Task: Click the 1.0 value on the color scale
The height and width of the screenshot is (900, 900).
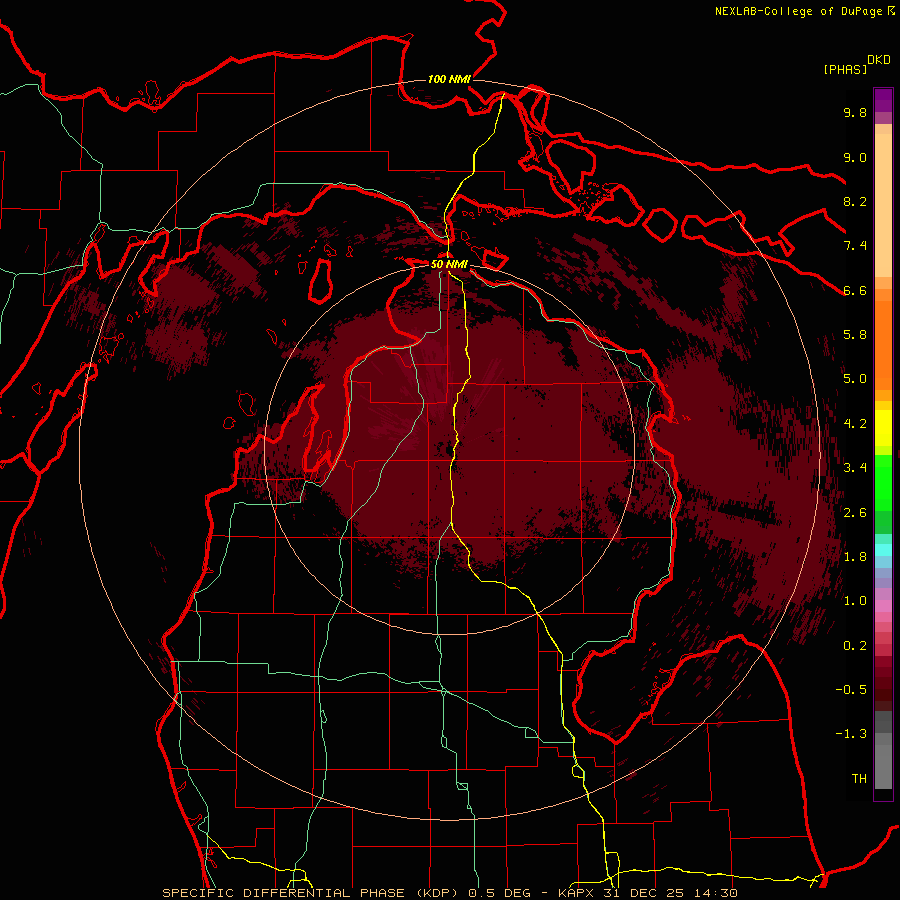Action: tap(855, 602)
